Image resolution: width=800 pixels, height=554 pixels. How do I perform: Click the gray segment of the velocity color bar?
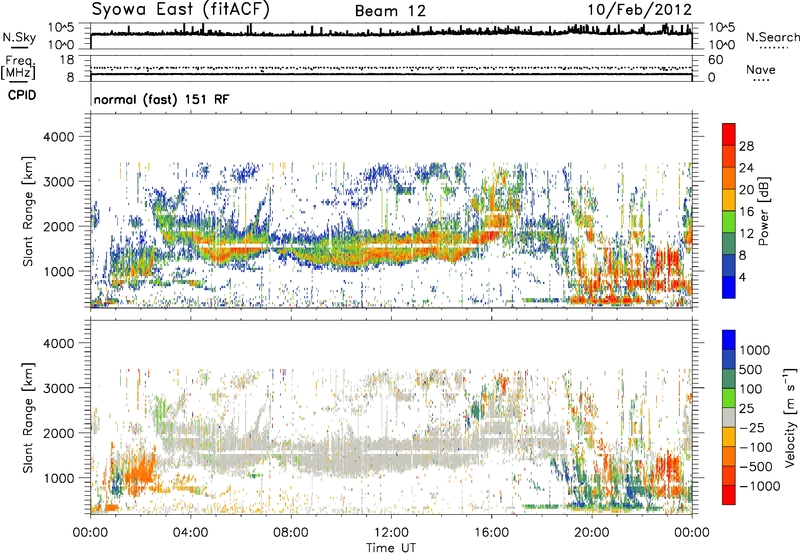[x=729, y=417]
